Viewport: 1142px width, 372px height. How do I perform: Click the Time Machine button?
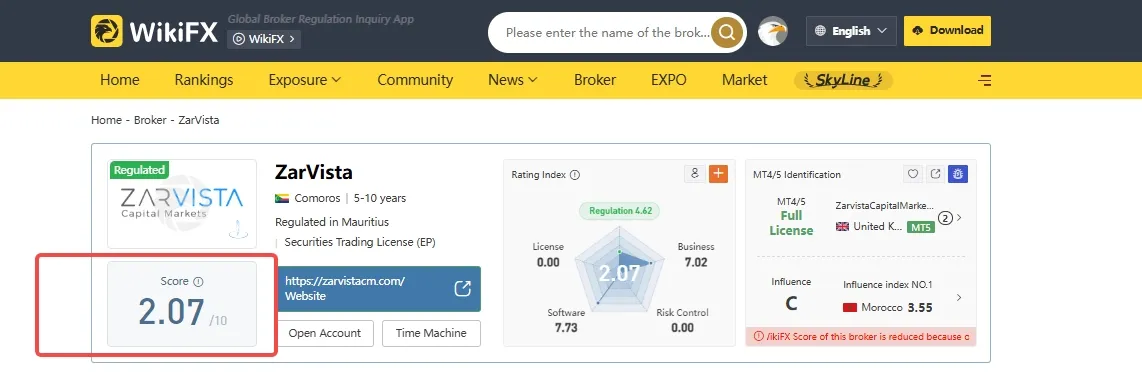431,333
